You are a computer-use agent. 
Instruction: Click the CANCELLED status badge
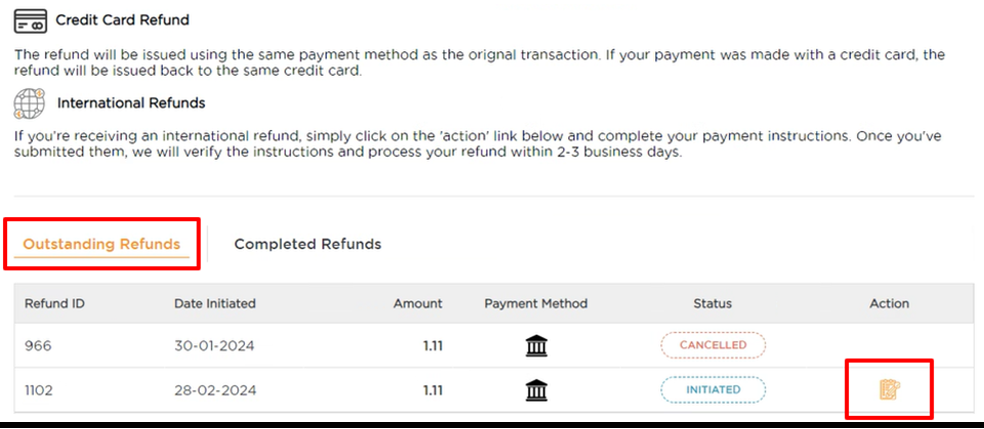tap(713, 346)
